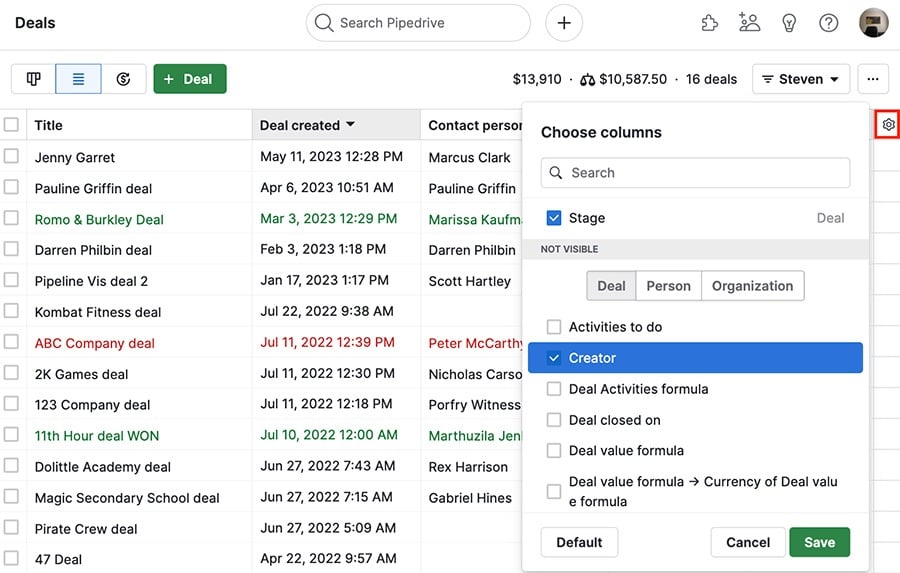Open the Pipeline Vis deal 2

tap(91, 281)
